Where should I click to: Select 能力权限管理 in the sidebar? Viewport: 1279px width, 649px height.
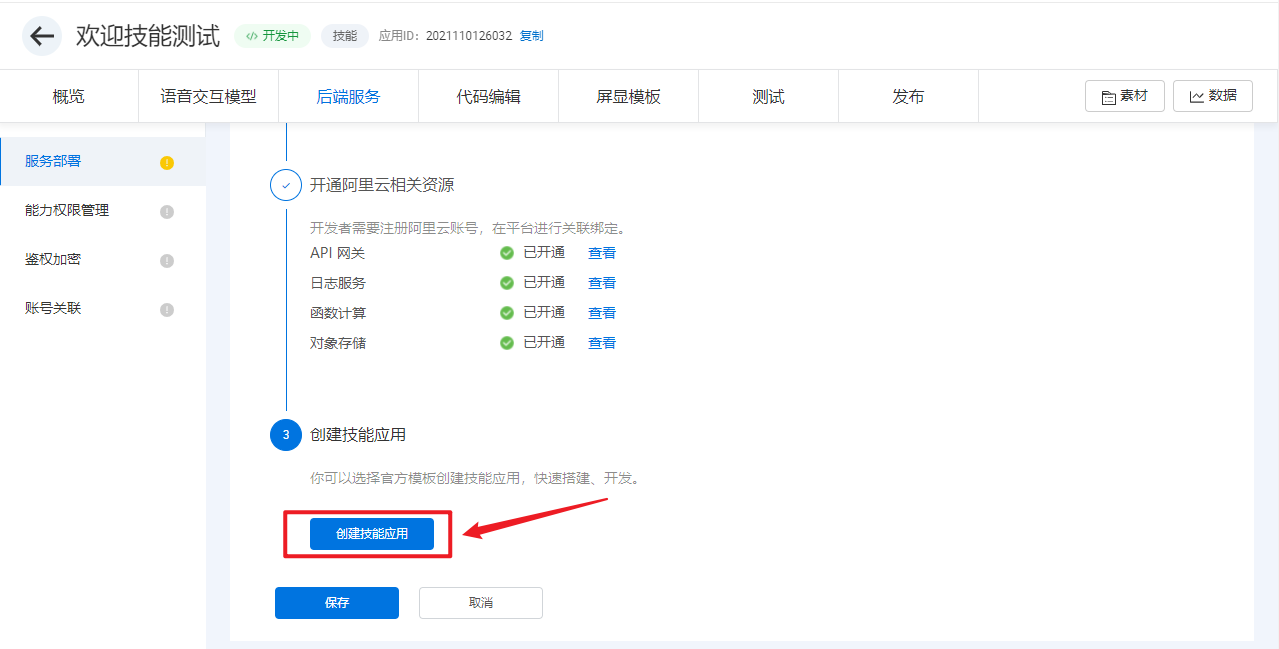103,210
